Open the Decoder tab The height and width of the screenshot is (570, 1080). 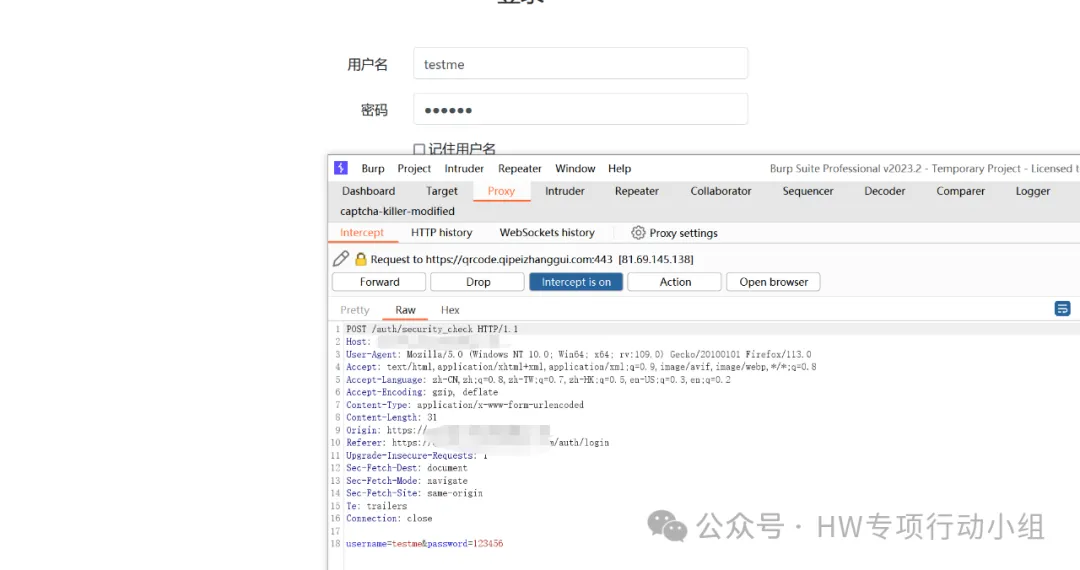884,191
